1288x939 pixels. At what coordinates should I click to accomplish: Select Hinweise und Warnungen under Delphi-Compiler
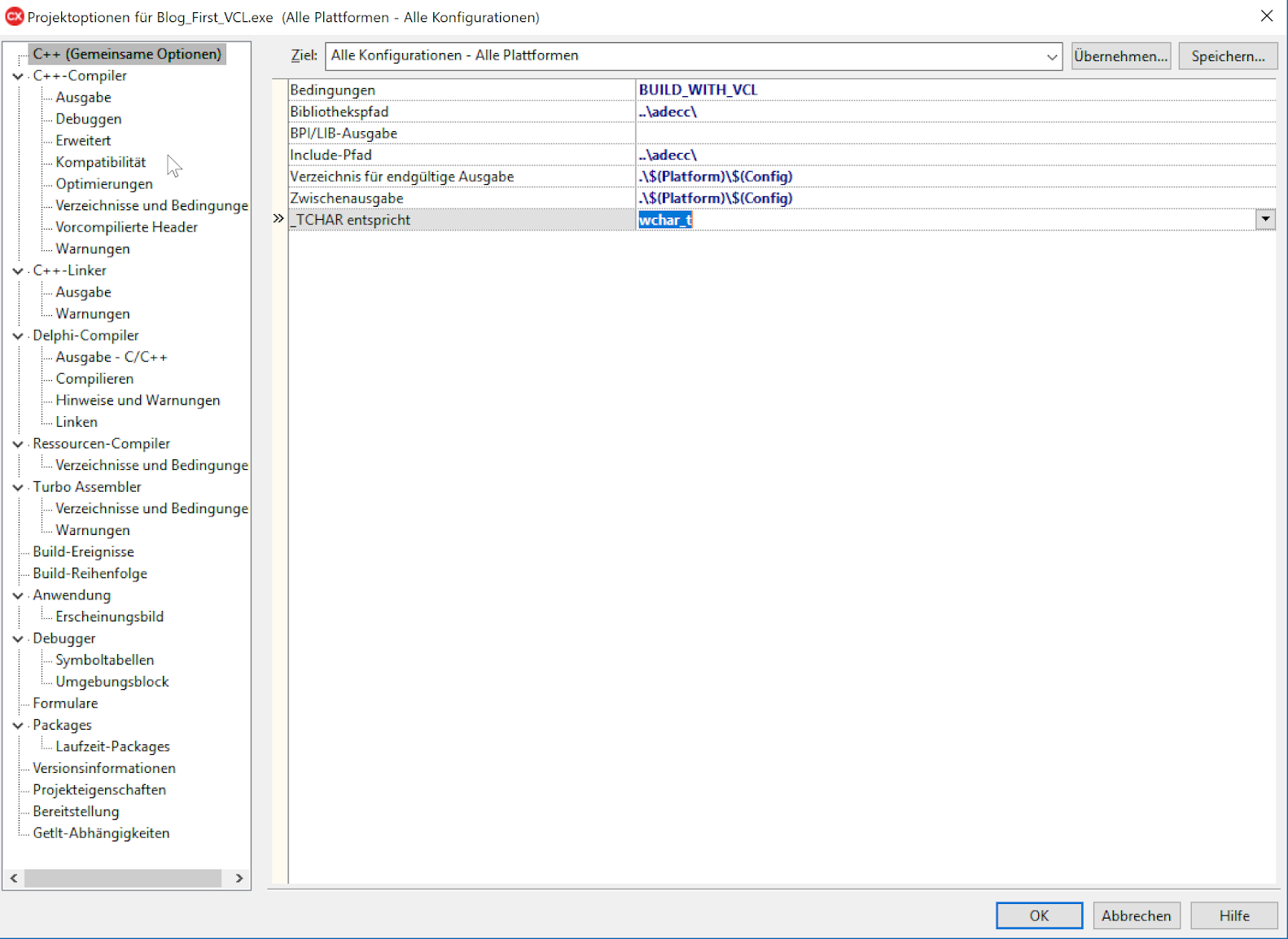(x=138, y=401)
